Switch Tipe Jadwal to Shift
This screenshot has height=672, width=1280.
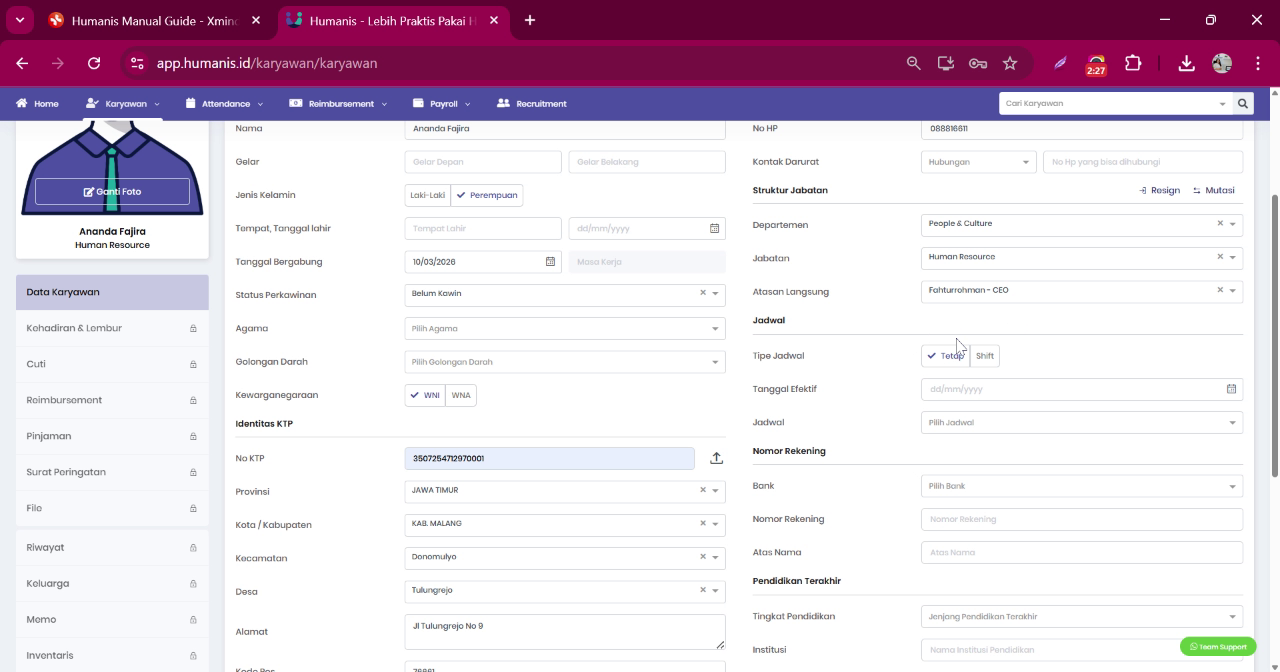tap(985, 356)
